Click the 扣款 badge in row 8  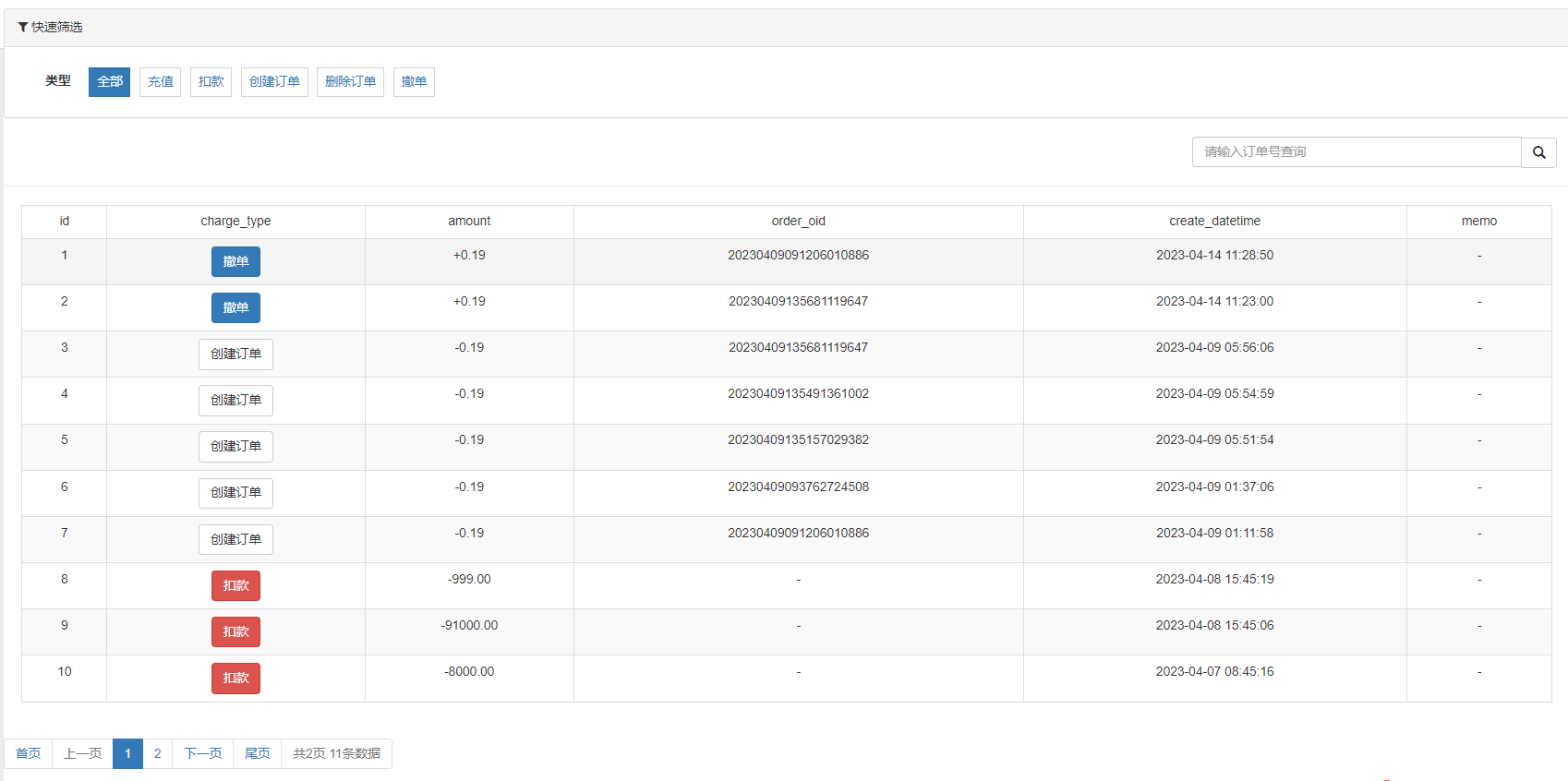[235, 586]
